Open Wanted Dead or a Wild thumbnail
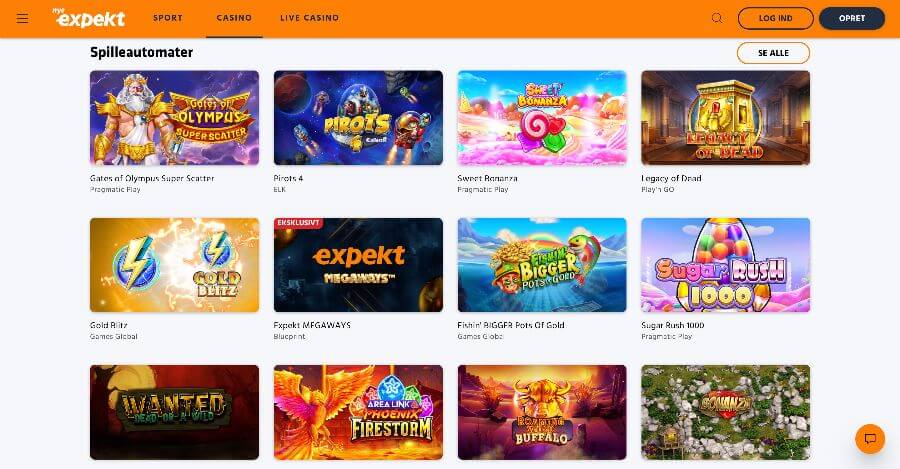The image size is (900, 469). click(x=174, y=412)
